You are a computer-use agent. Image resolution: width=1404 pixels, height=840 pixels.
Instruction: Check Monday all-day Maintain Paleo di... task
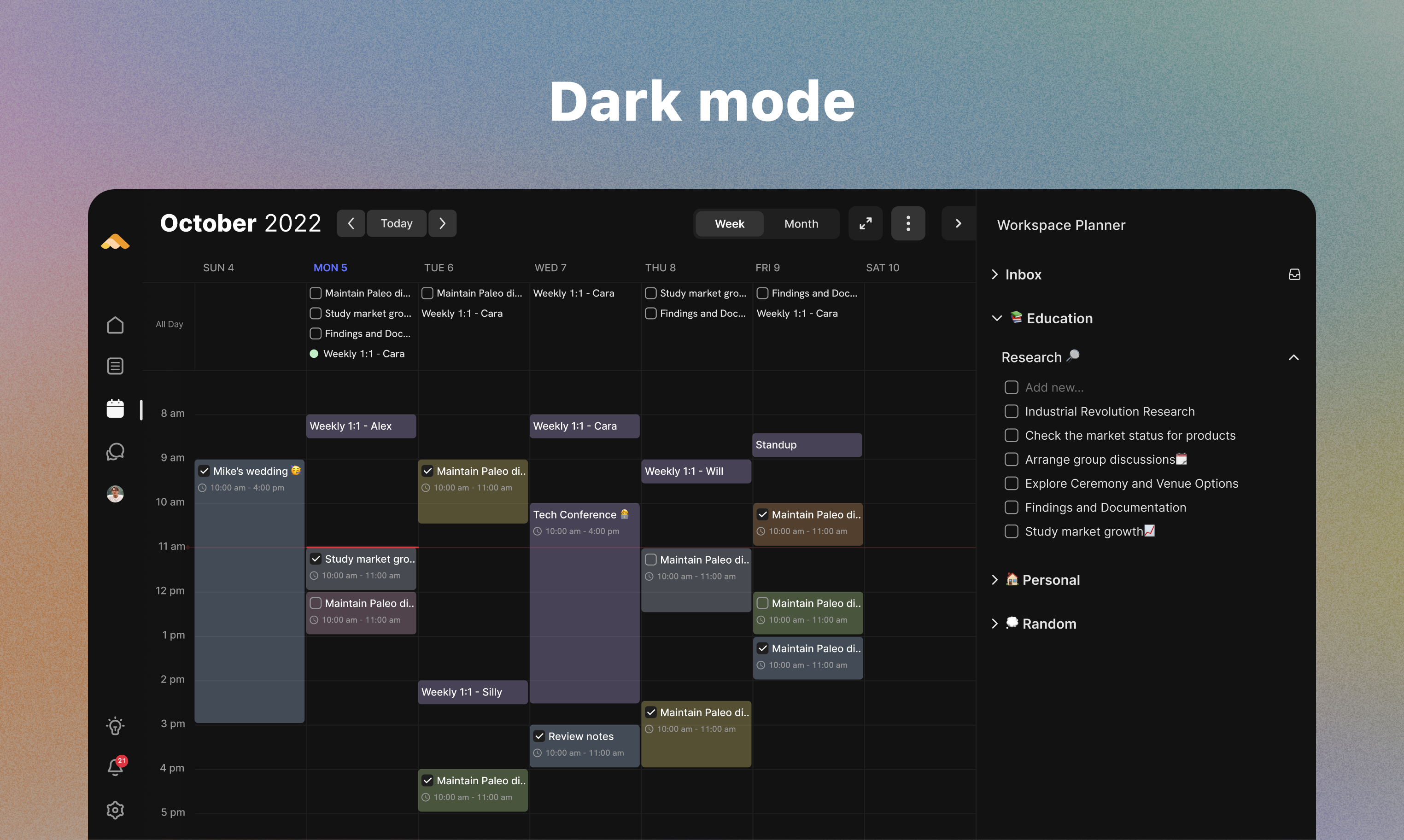point(316,293)
